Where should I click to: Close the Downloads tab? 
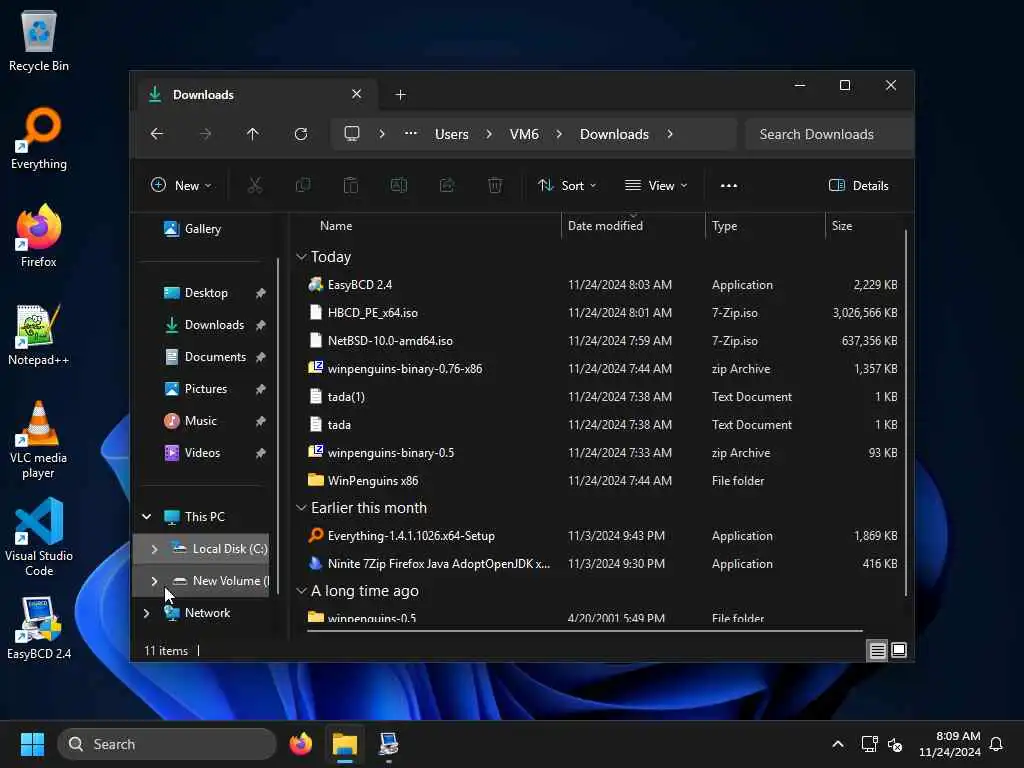pos(357,94)
